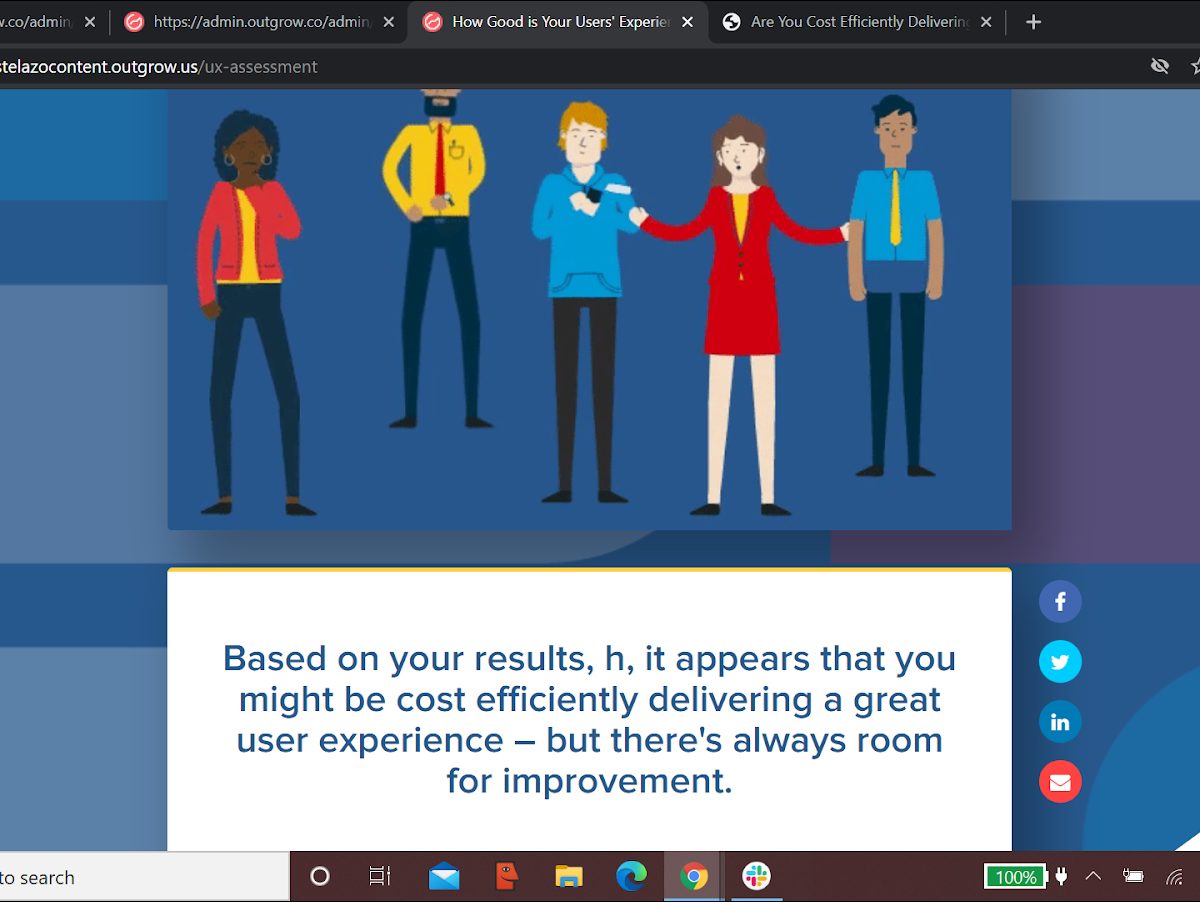Share results by email icon

(1060, 782)
